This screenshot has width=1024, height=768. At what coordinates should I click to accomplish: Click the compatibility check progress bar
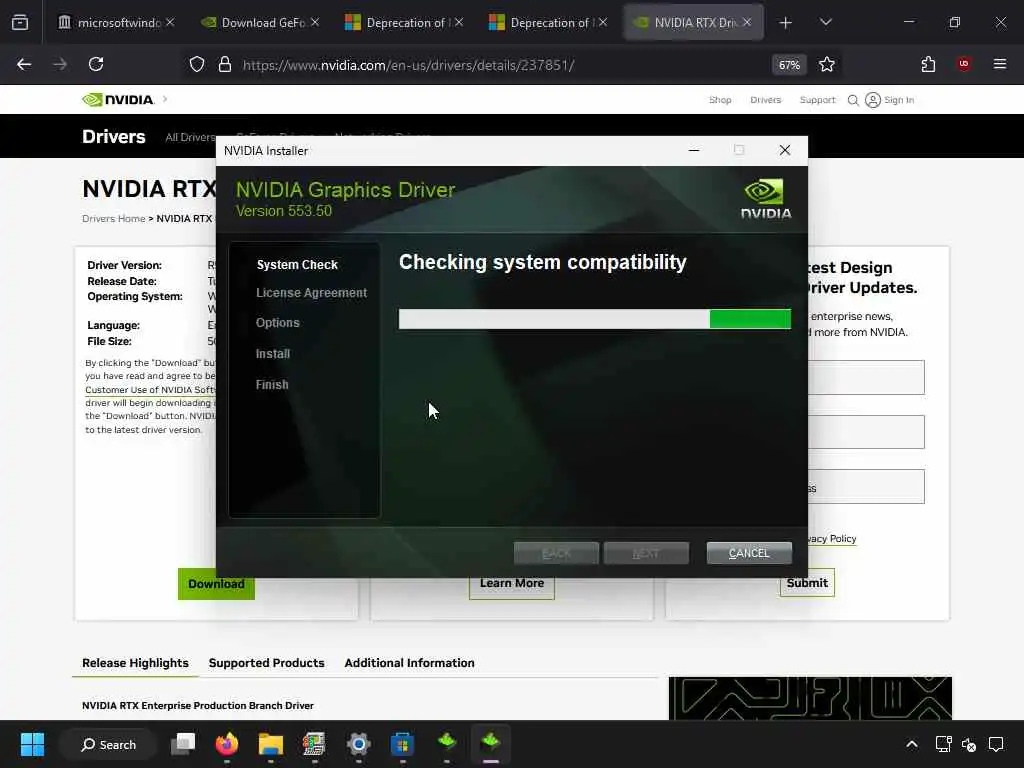[595, 319]
